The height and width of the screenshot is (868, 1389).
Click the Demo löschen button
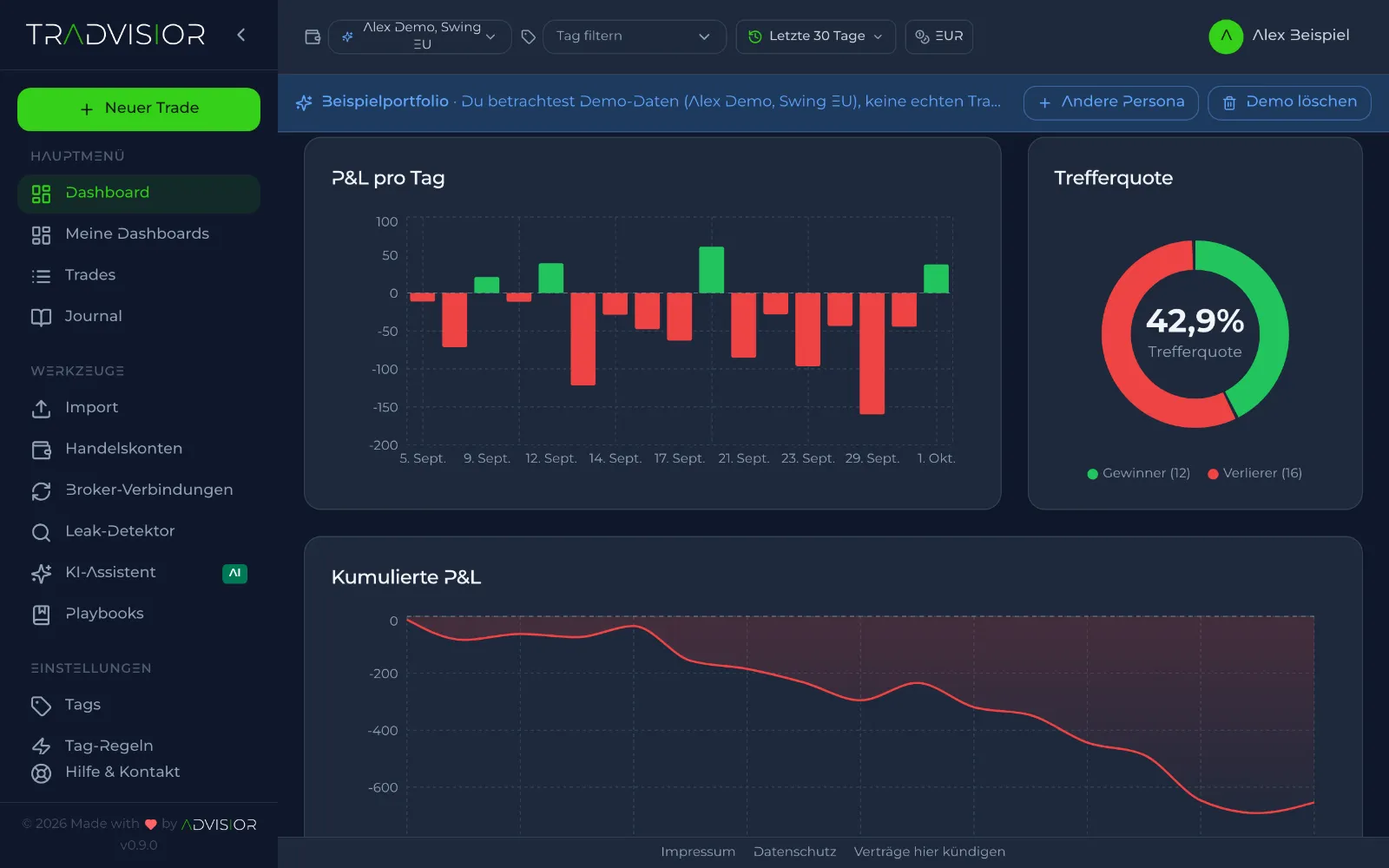(1289, 102)
